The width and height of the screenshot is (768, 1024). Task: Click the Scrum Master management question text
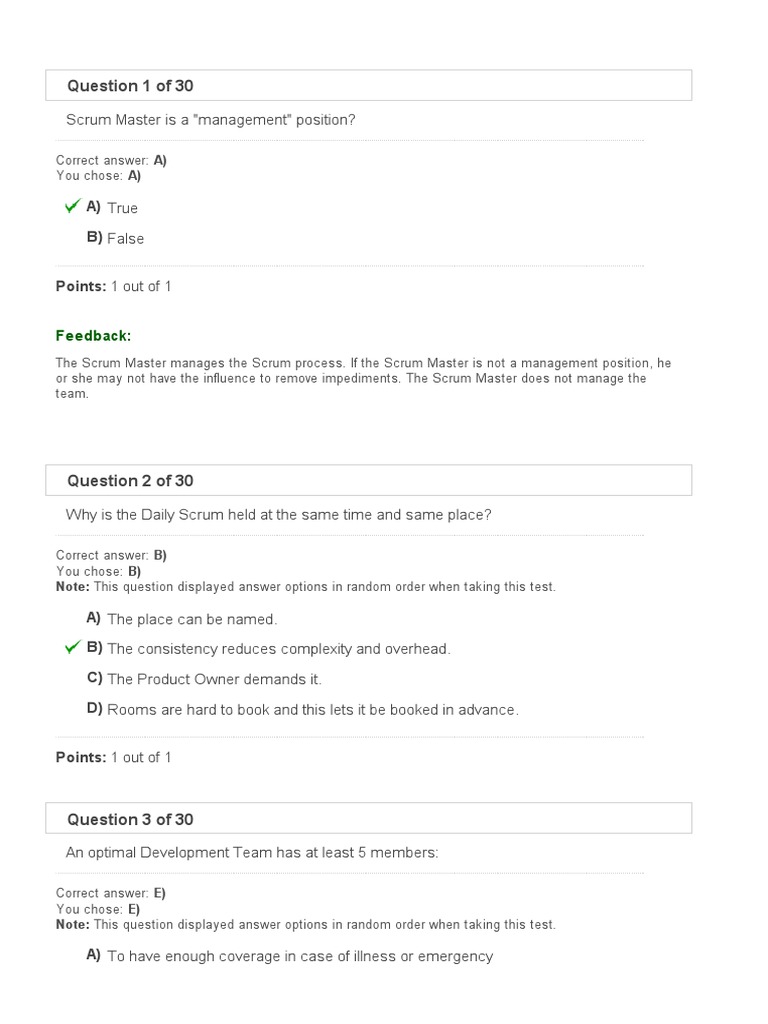210,120
